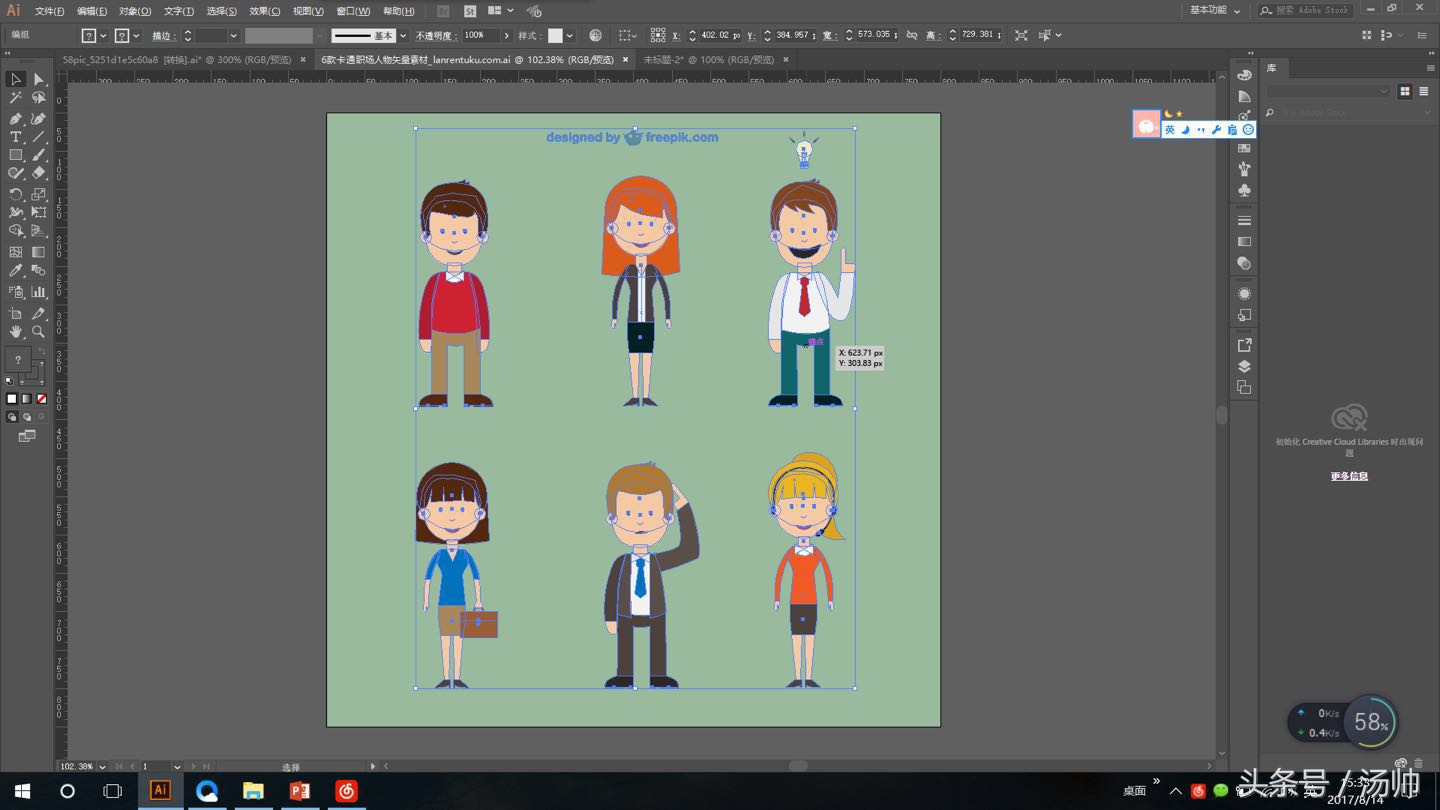This screenshot has width=1440, height=810.
Task: Select the Eraser tool
Action: pyautogui.click(x=39, y=174)
